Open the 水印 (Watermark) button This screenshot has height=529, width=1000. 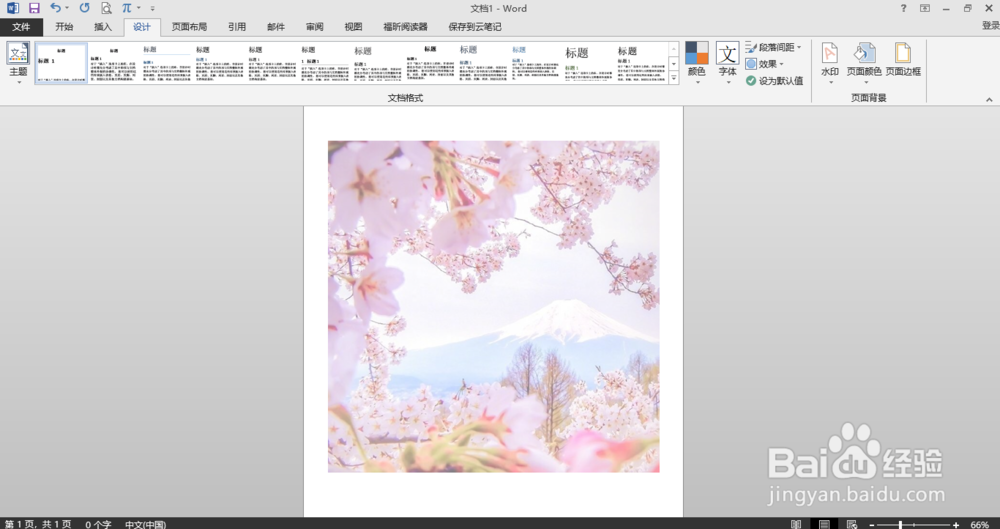point(829,63)
